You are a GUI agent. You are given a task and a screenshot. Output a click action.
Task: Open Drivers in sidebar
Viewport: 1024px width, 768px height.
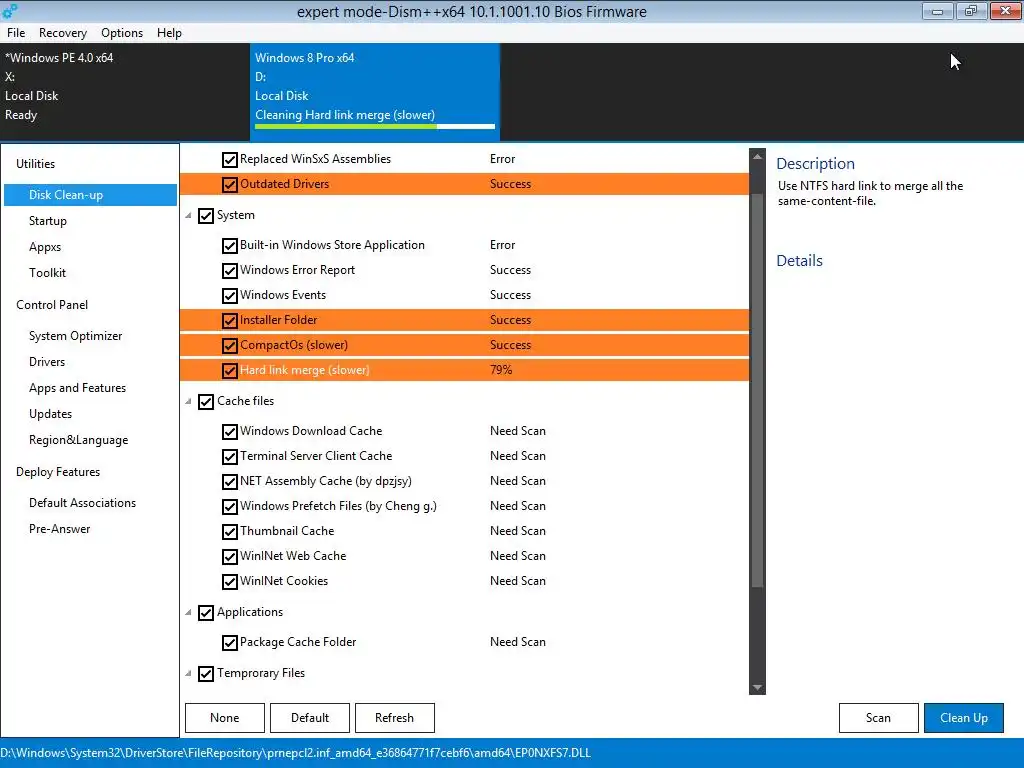47,362
